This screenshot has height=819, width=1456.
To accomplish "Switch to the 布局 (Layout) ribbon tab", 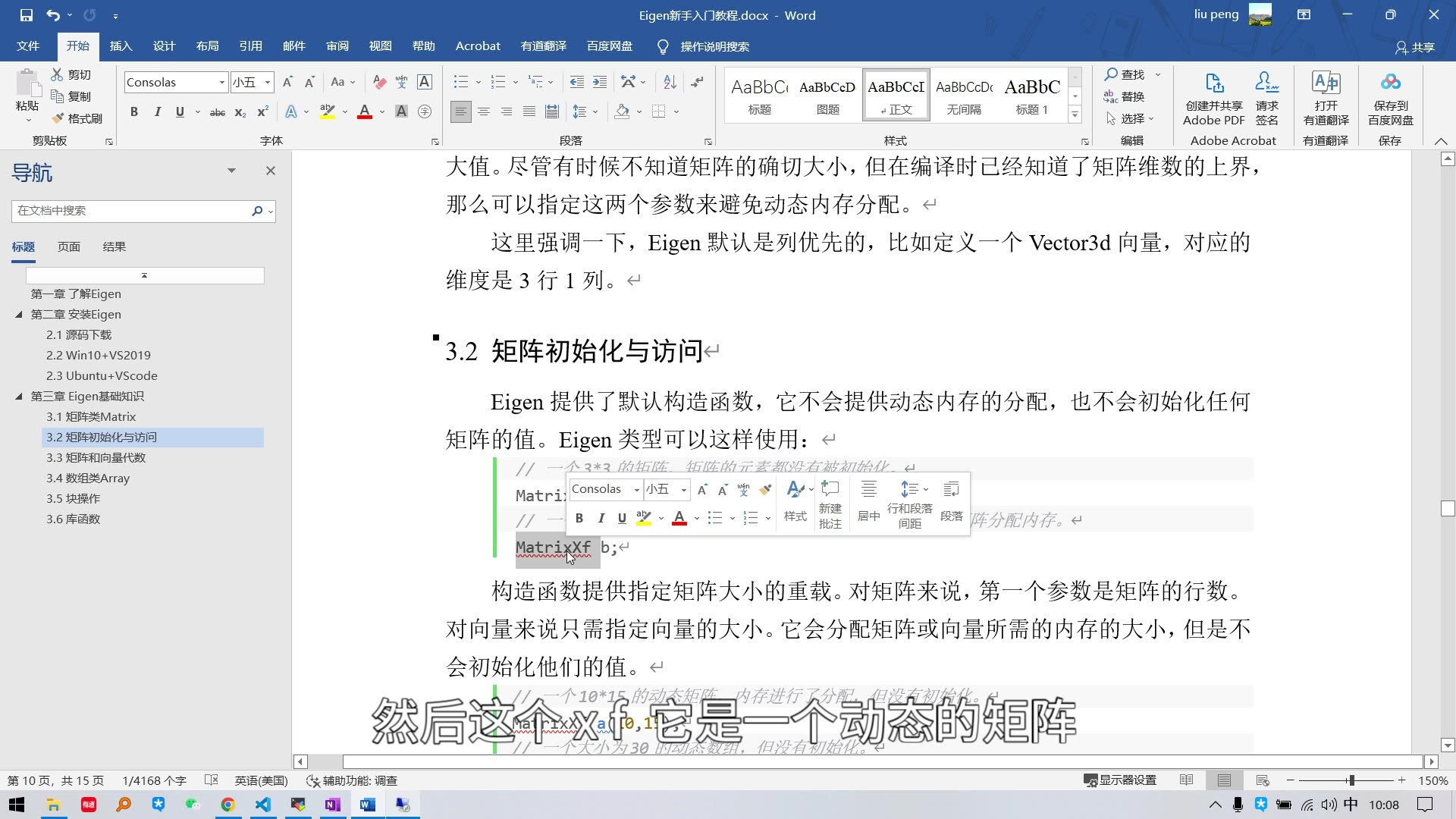I will [x=207, y=46].
